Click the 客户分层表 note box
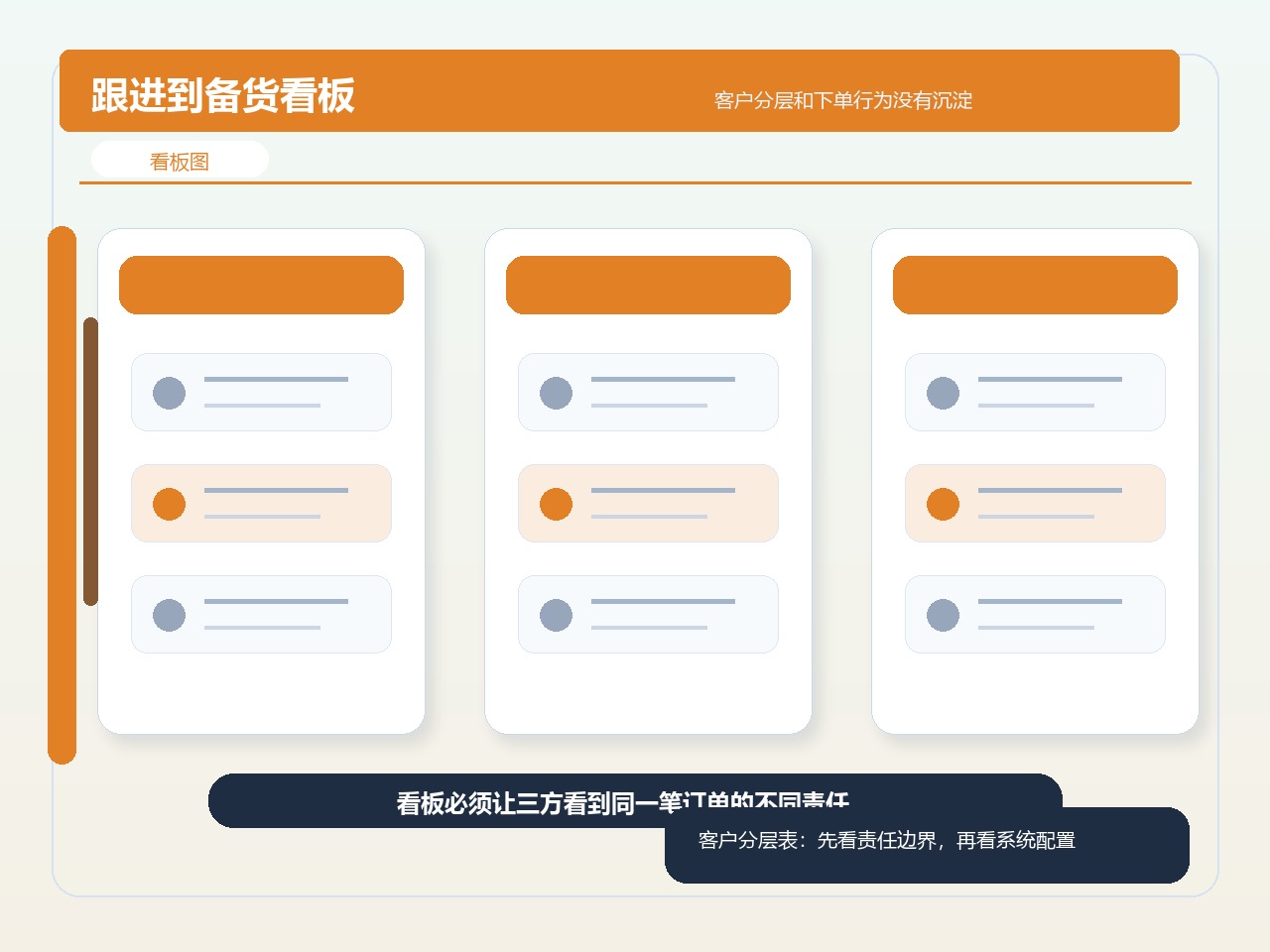This screenshot has height=952, width=1270. pos(927,845)
